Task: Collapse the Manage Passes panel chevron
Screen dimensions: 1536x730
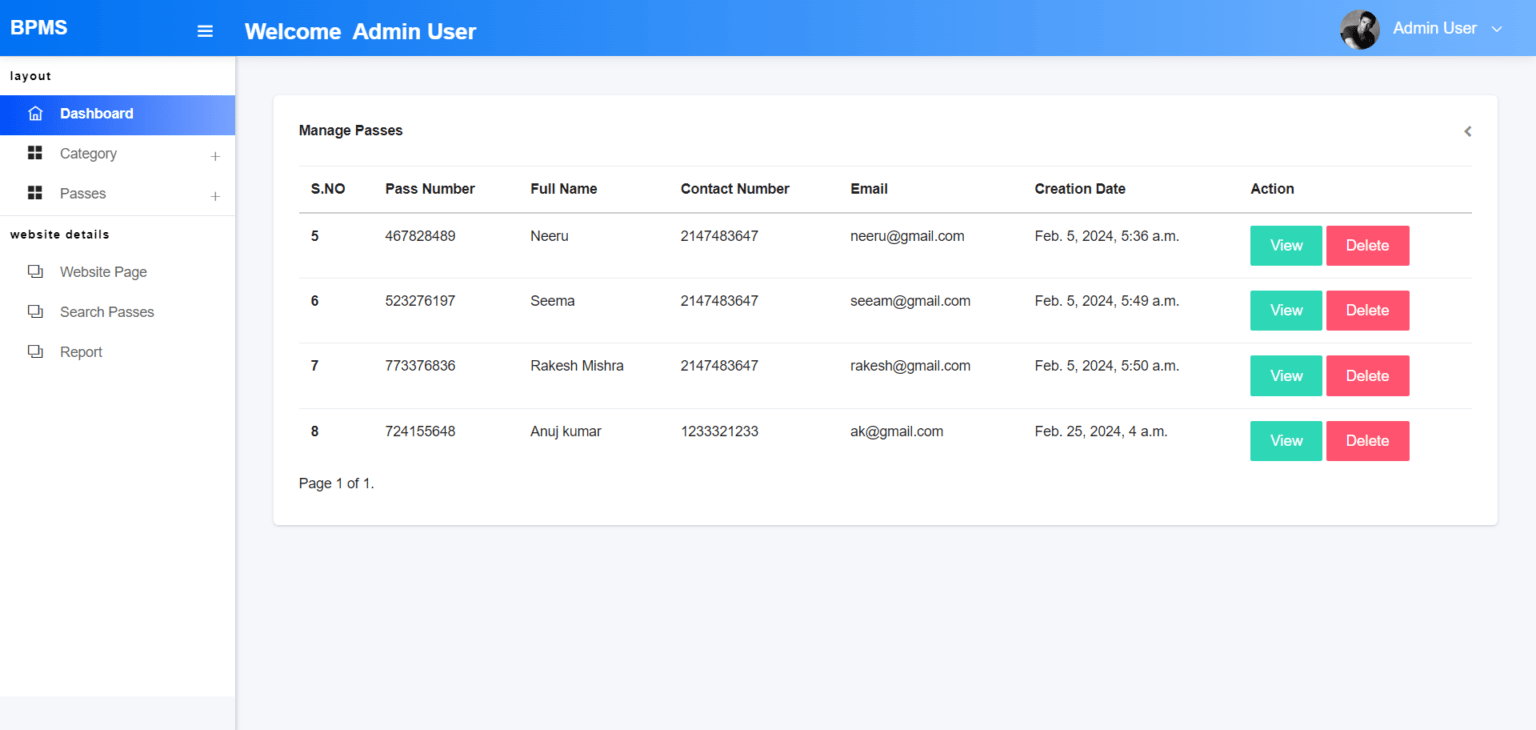Action: 1467,131
